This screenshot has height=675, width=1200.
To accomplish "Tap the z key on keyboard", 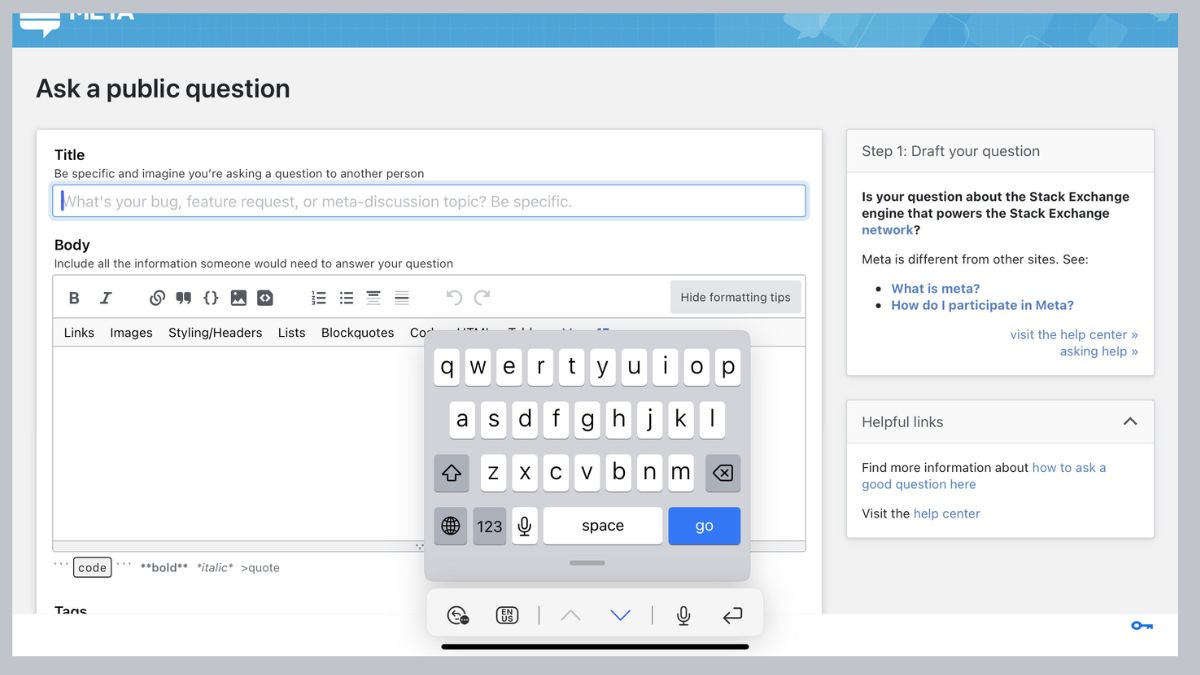I will pyautogui.click(x=493, y=473).
